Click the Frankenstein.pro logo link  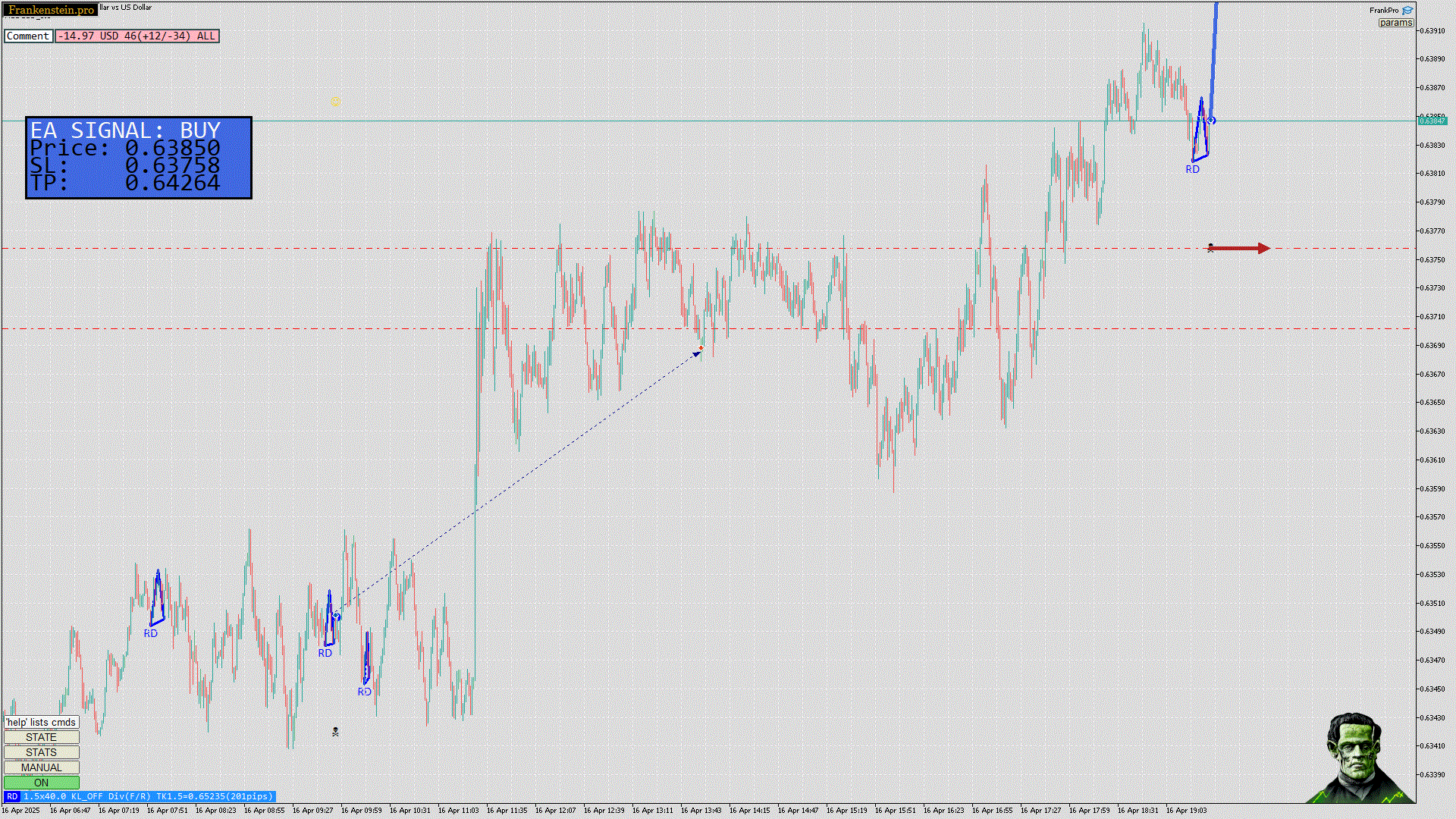pyautogui.click(x=50, y=10)
